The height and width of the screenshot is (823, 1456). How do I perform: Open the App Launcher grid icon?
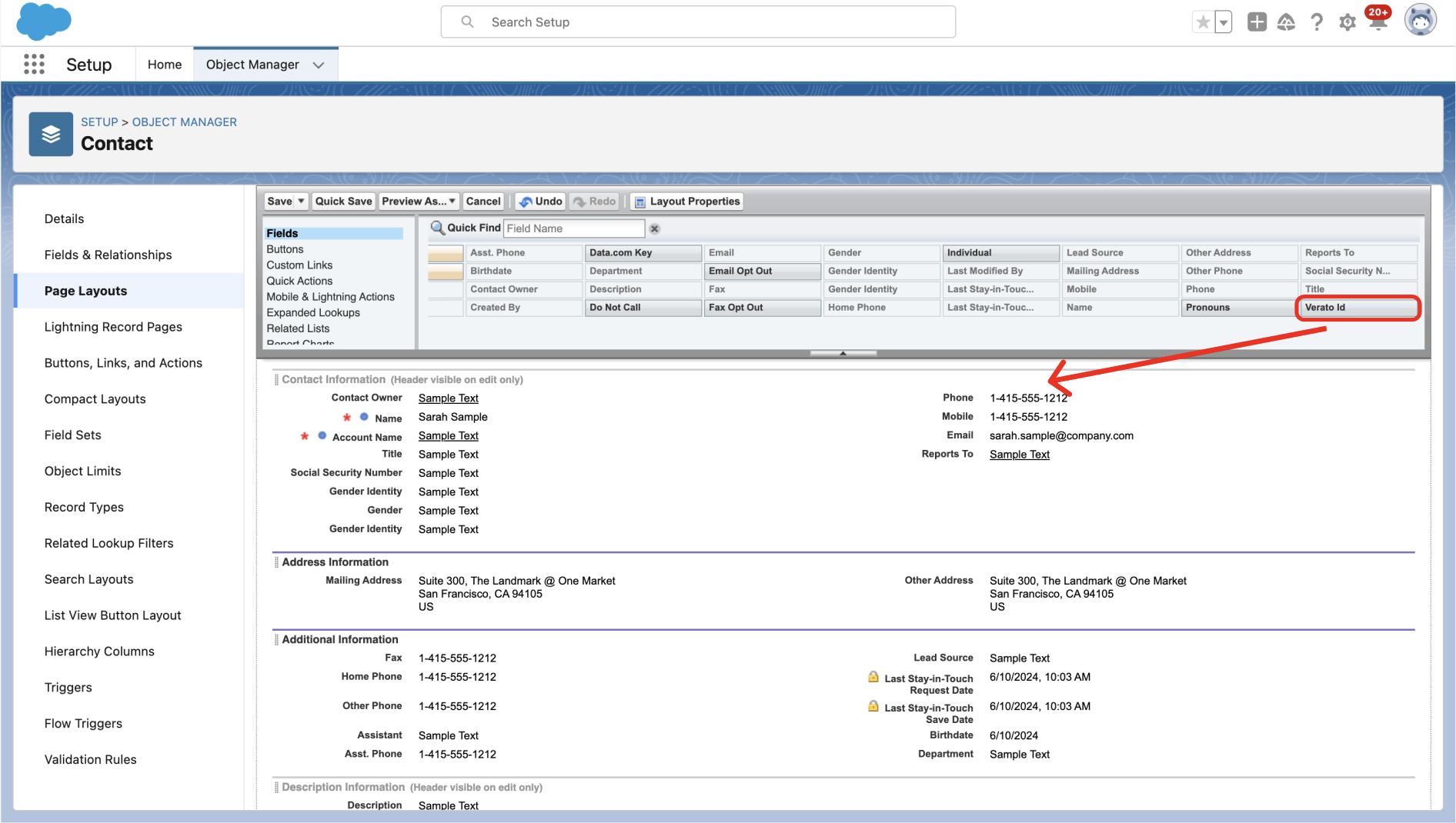34,65
